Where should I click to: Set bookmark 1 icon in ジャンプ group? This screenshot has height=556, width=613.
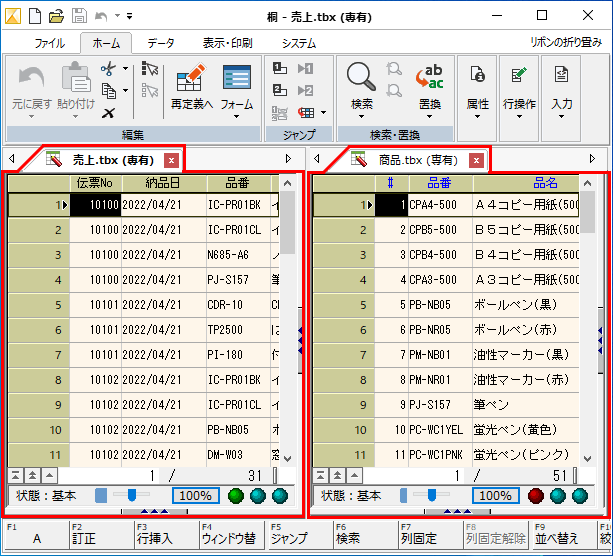(280, 68)
